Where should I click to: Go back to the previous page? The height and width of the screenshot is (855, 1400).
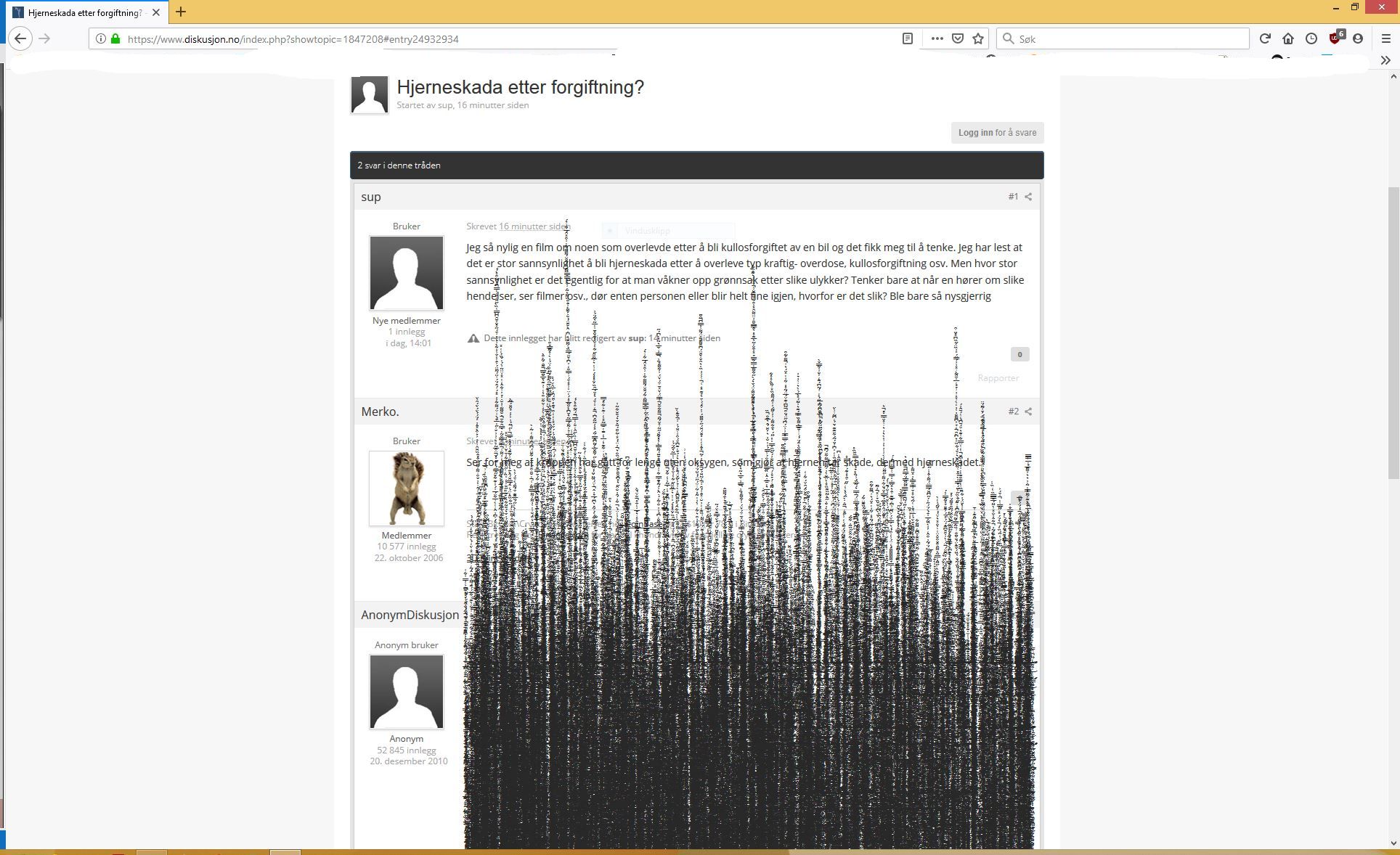20,38
